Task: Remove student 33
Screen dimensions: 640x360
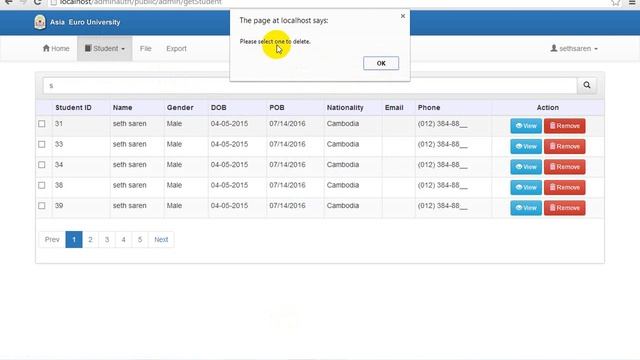Action: [x=564, y=146]
